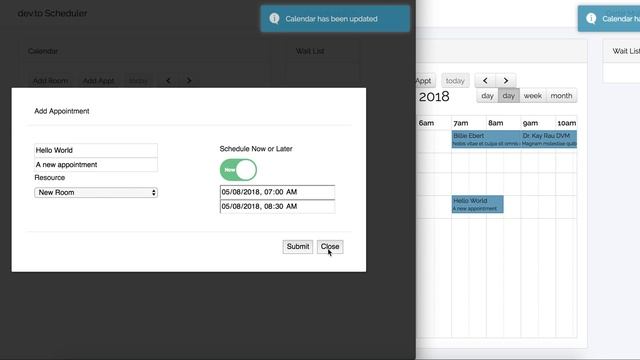Image resolution: width=640 pixels, height=360 pixels.
Task: Toggle the Schedule Now or Later switch
Action: tap(238, 170)
